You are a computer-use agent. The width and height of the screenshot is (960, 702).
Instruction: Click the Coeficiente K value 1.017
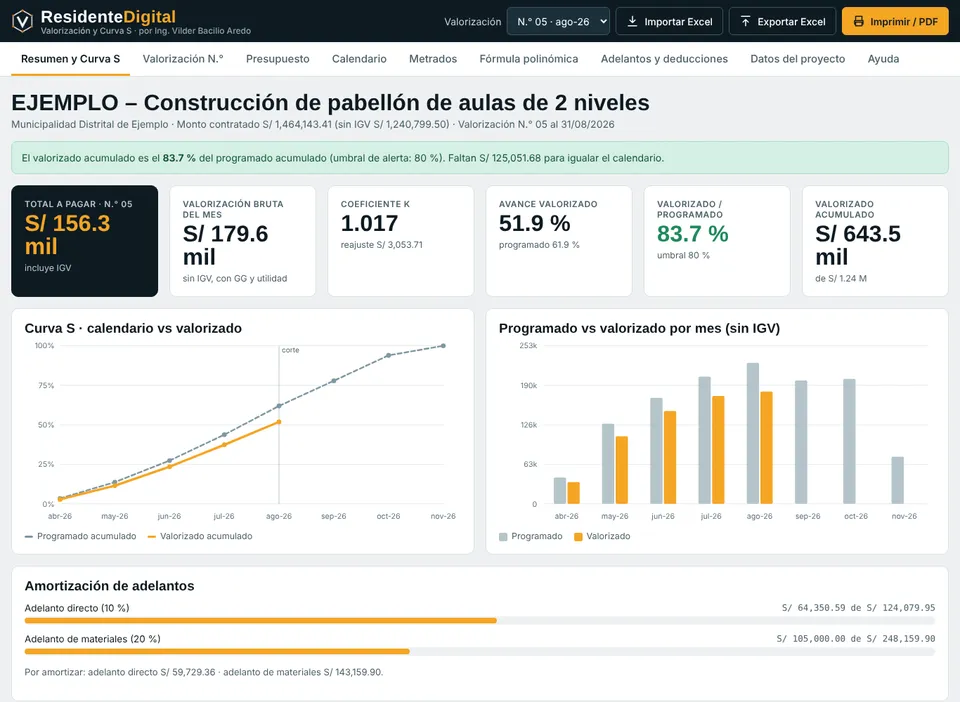coord(369,223)
